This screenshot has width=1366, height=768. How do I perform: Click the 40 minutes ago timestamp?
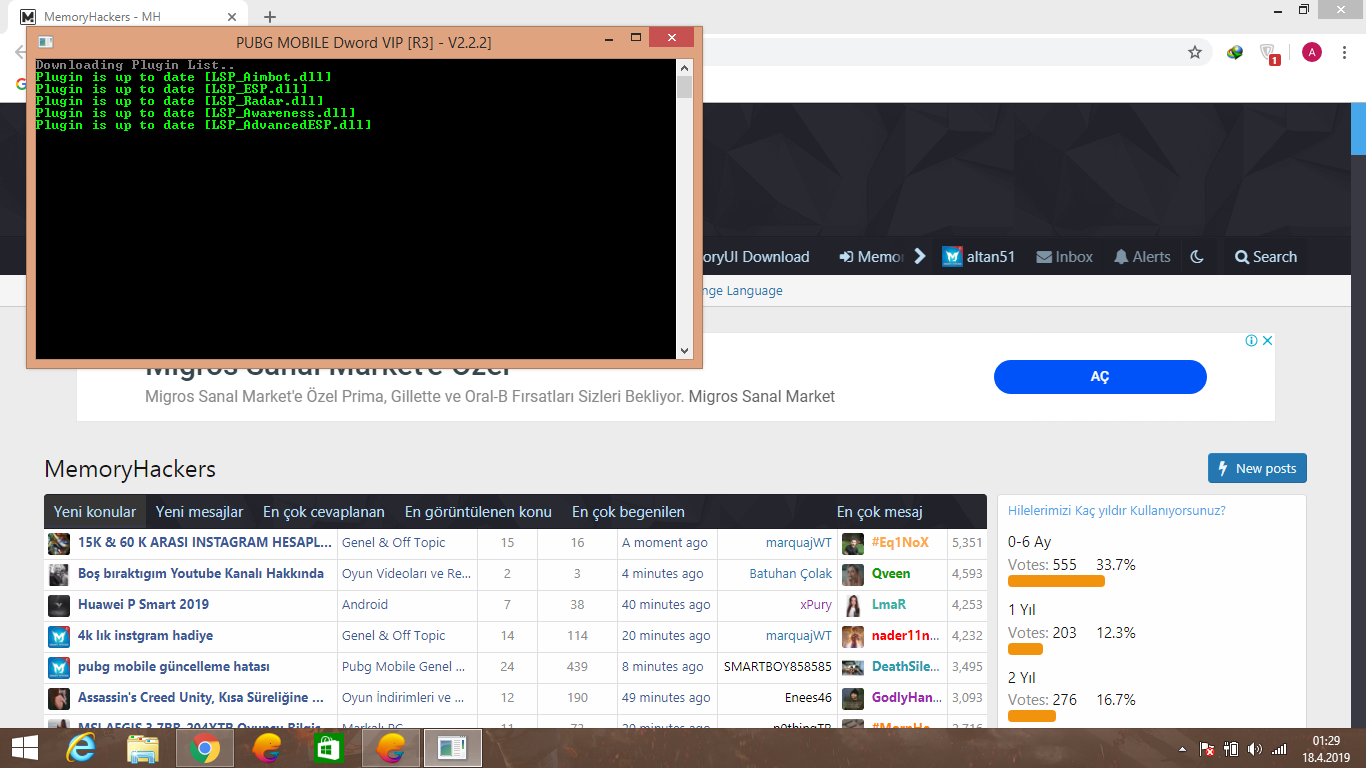[x=666, y=605]
